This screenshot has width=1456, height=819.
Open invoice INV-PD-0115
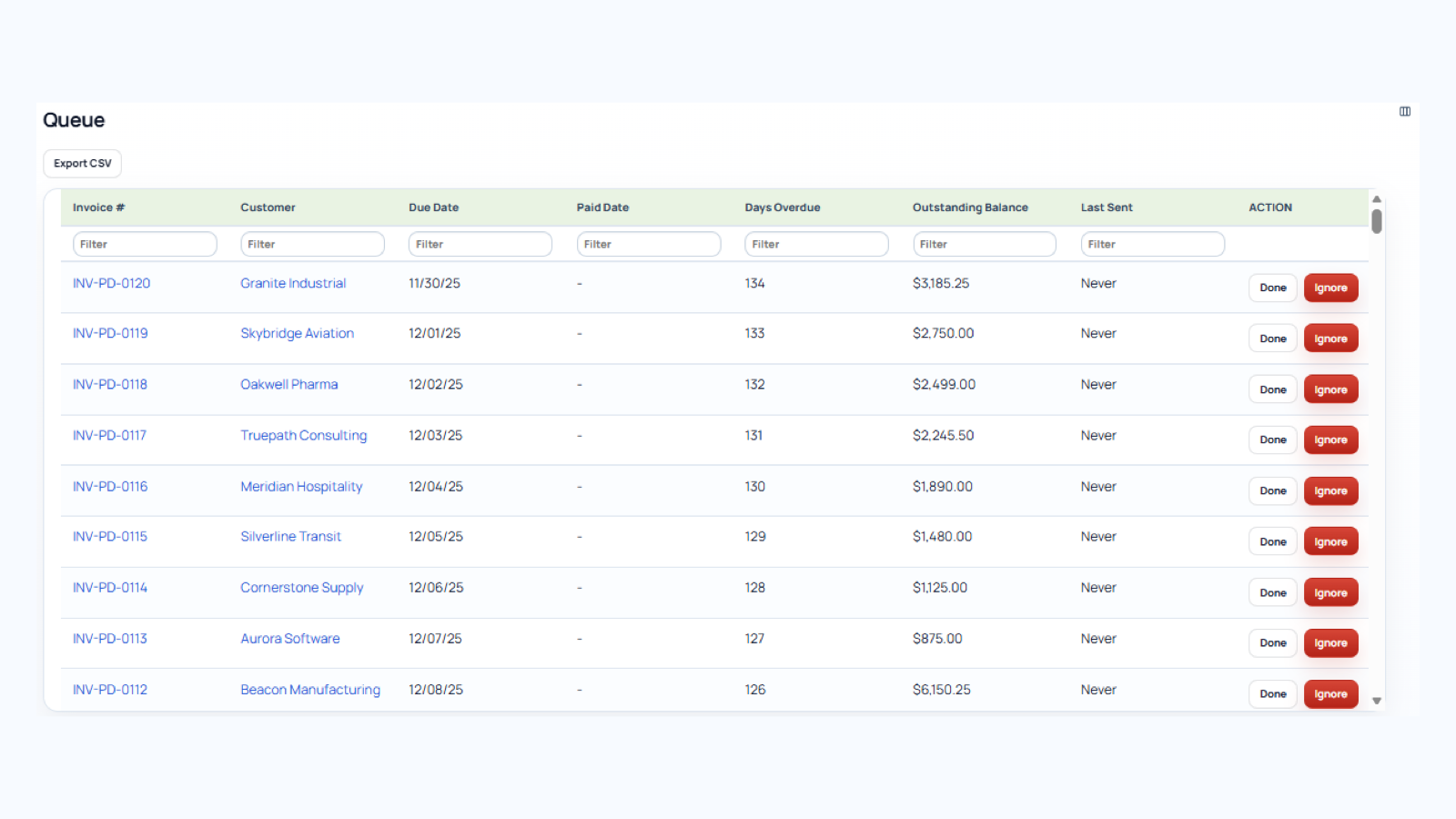(x=110, y=536)
